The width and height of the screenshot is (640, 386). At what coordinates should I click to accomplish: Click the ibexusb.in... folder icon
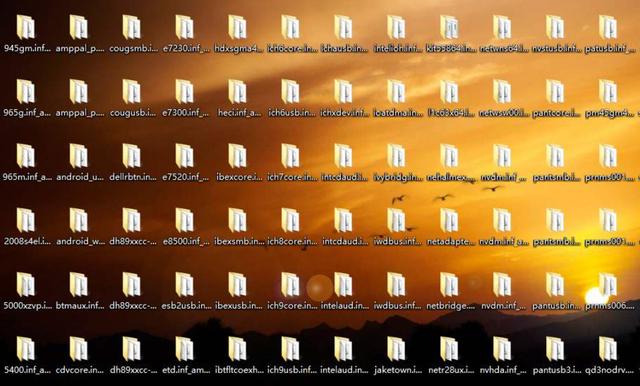237,284
